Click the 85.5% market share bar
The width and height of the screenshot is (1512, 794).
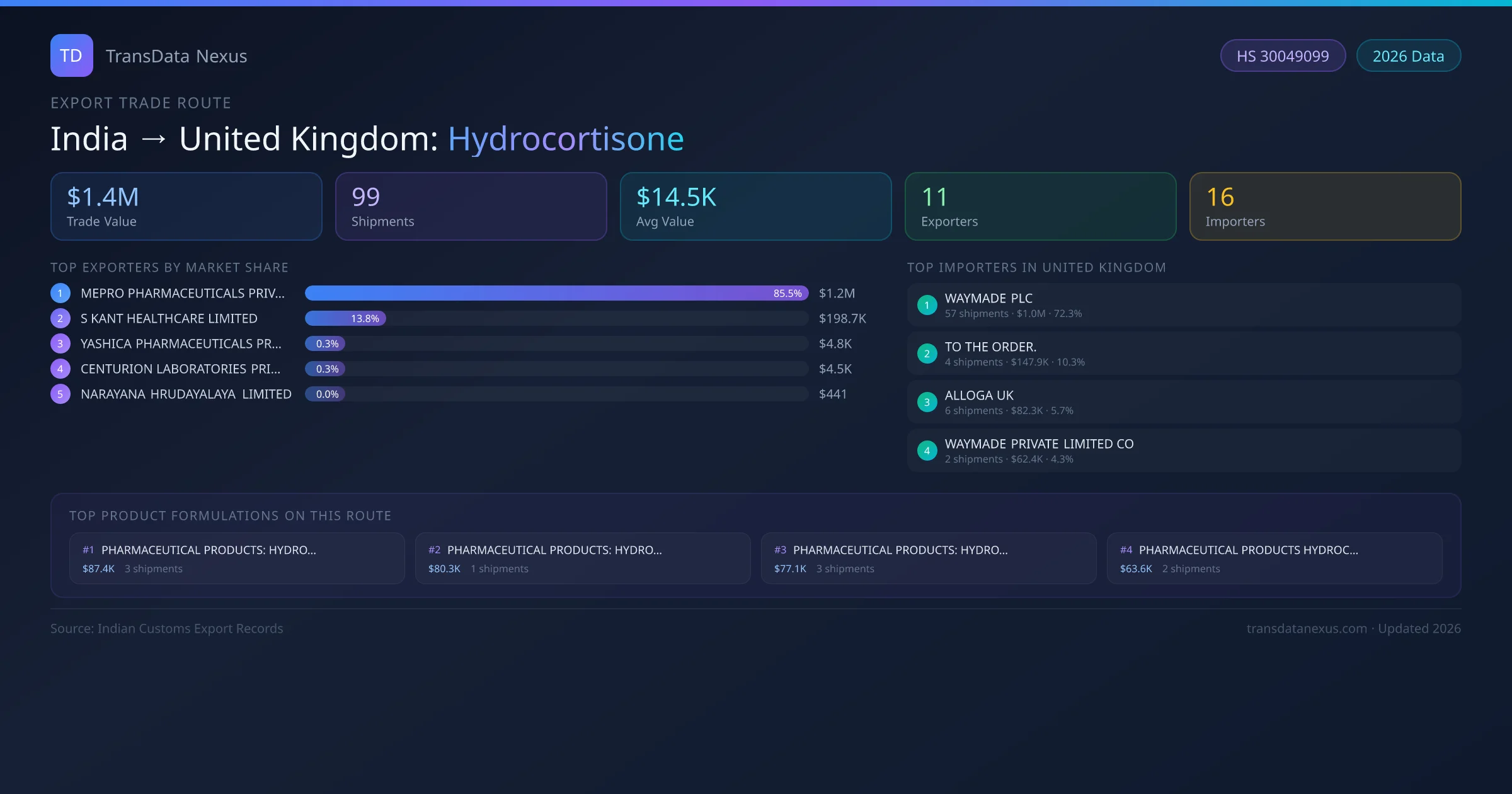pyautogui.click(x=556, y=293)
